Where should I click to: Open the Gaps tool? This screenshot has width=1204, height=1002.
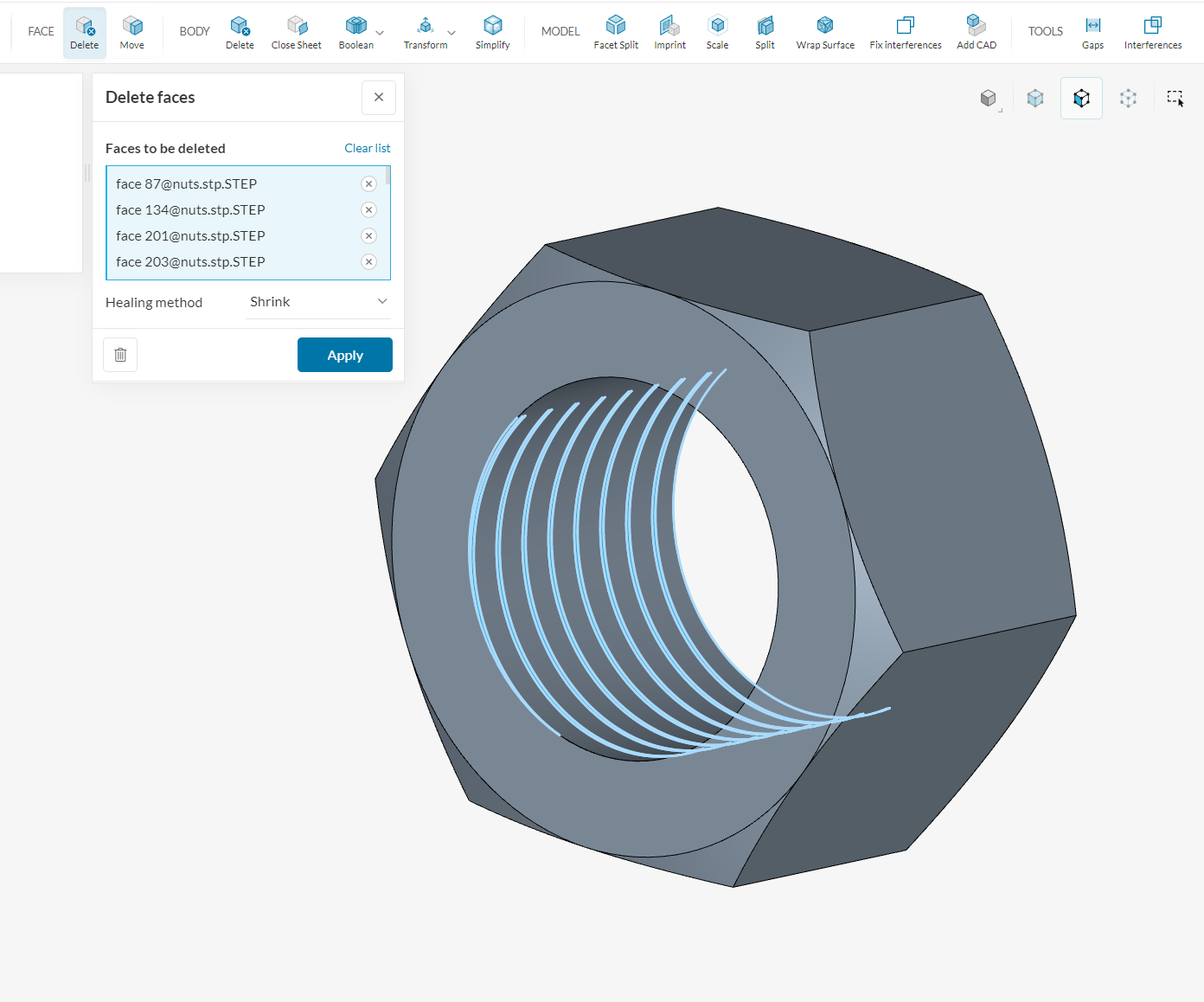1092,32
